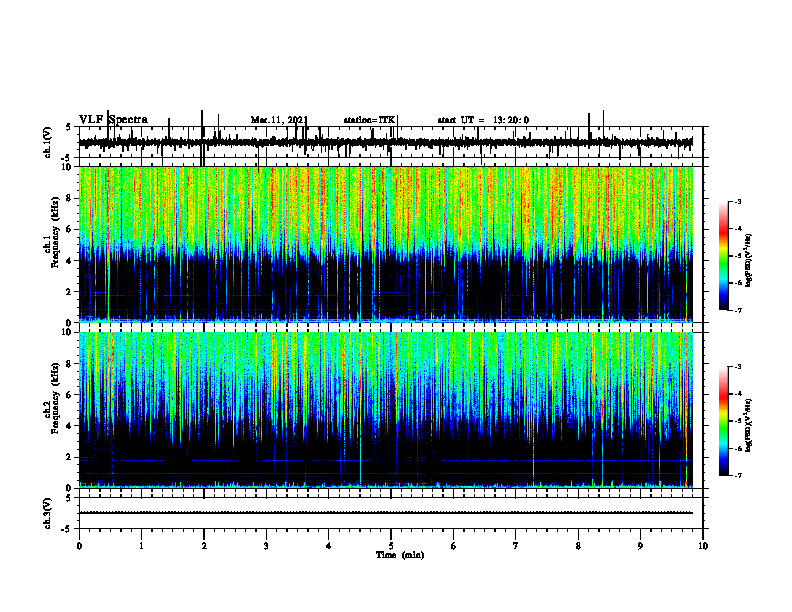Click time-axis tick label "7"
Viewport: 792px width, 612px height.
[x=516, y=546]
